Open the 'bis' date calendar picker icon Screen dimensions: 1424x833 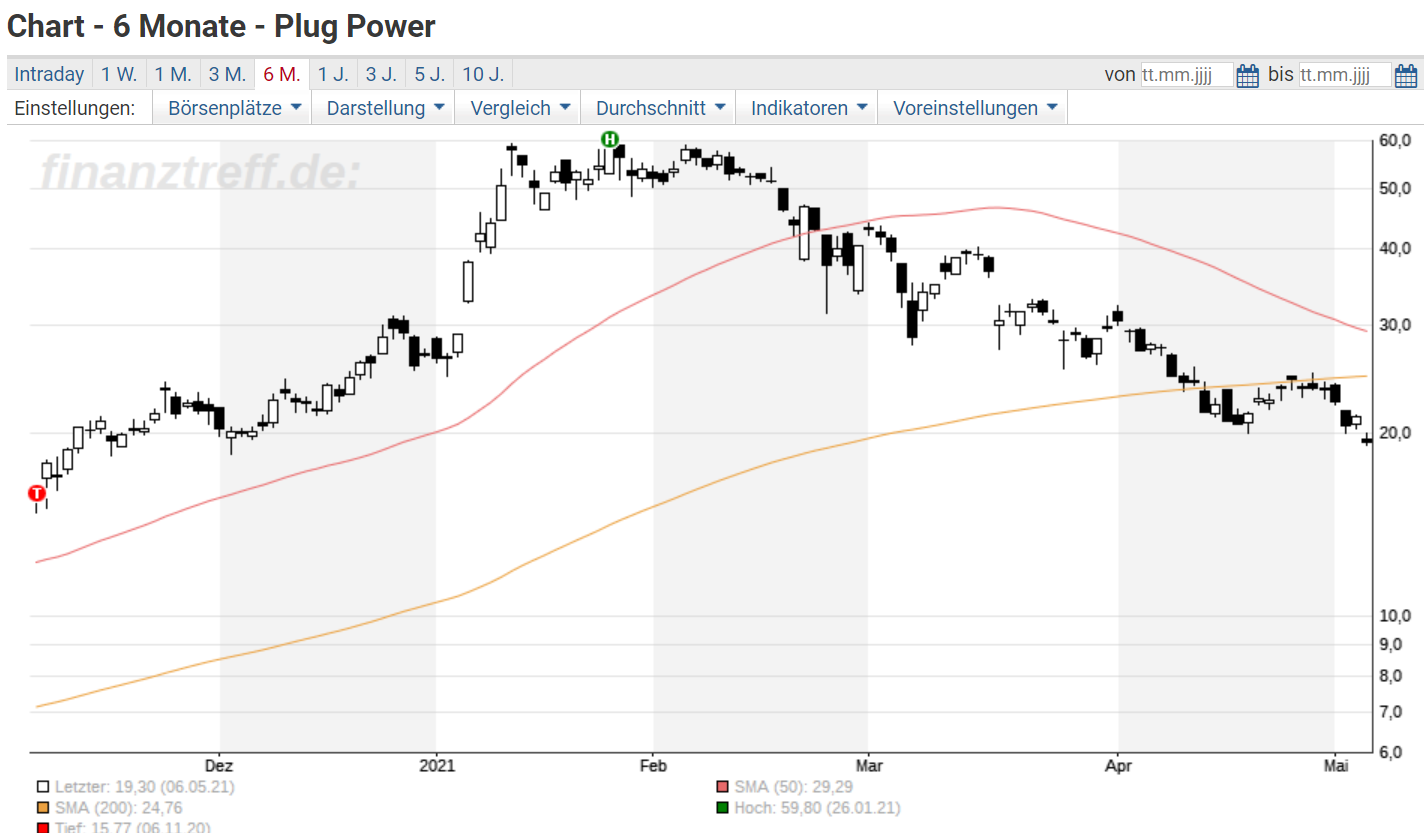point(1405,75)
